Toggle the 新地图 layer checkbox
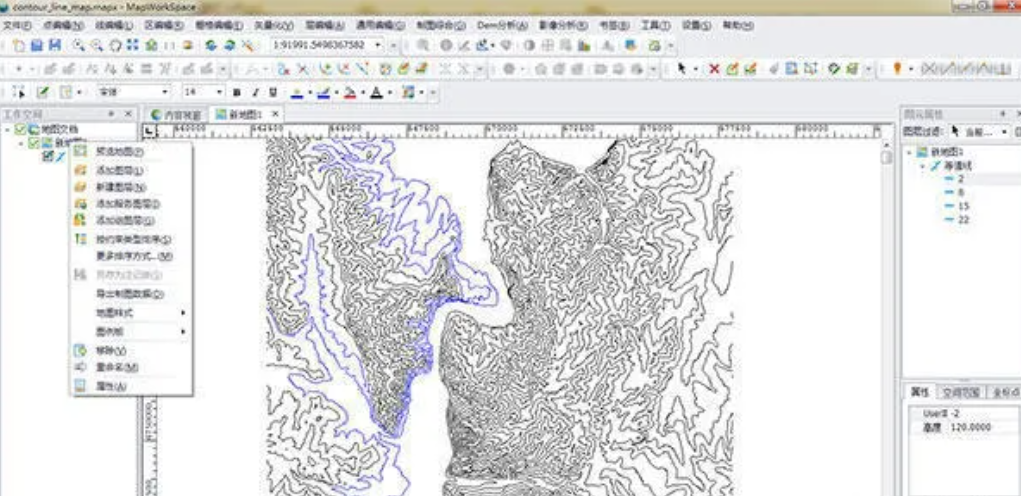The height and width of the screenshot is (496, 1021). click(x=33, y=143)
